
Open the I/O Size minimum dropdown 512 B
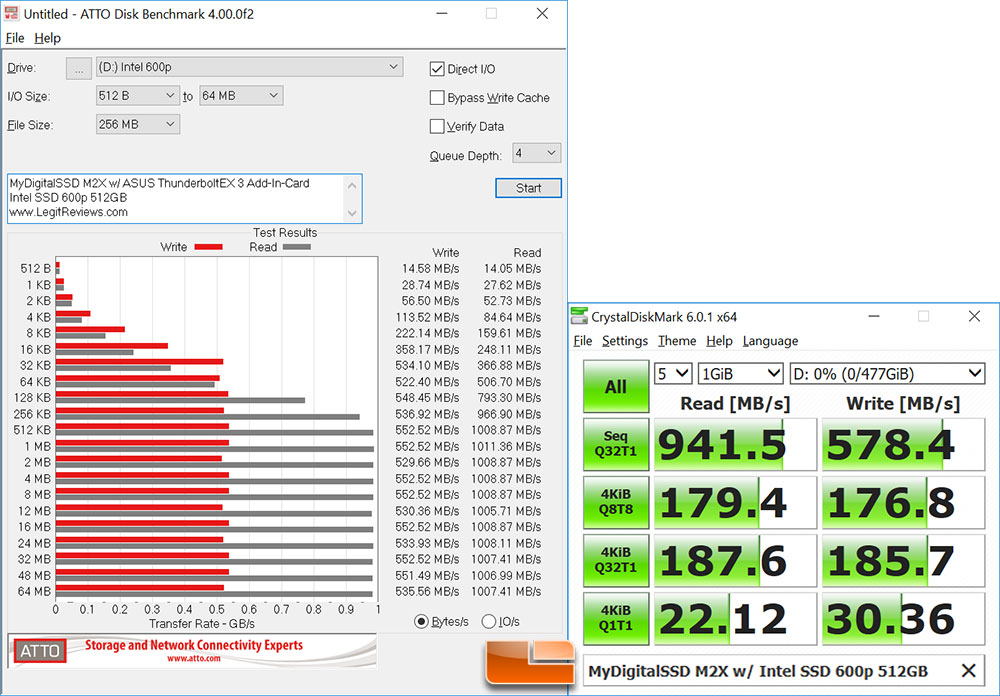137,96
